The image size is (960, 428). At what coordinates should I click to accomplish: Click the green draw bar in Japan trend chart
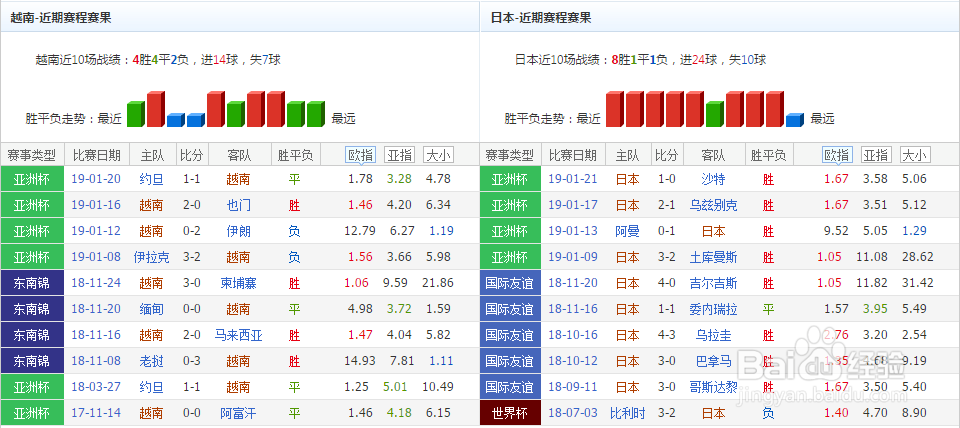click(714, 114)
